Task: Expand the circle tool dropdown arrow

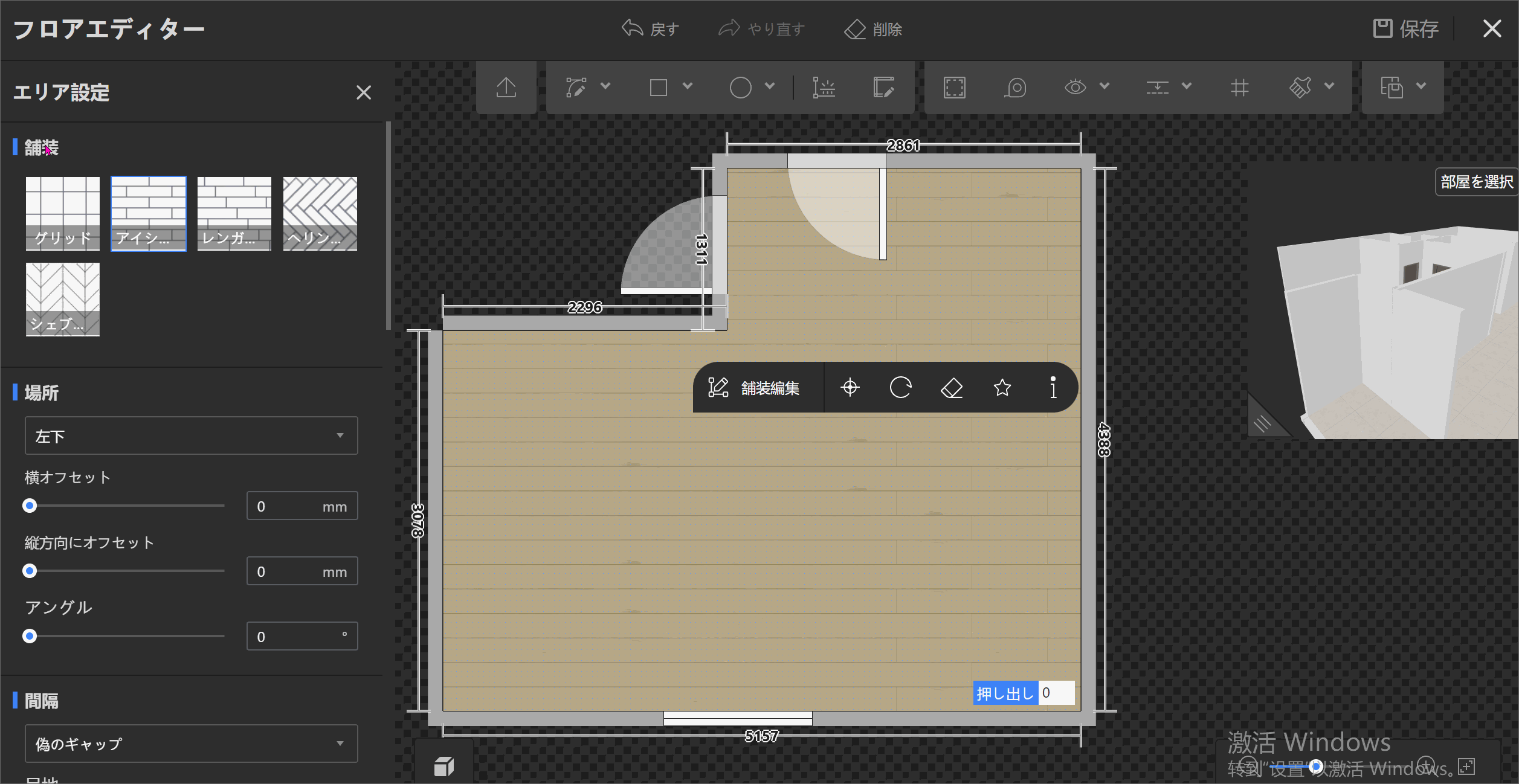Action: 770,86
